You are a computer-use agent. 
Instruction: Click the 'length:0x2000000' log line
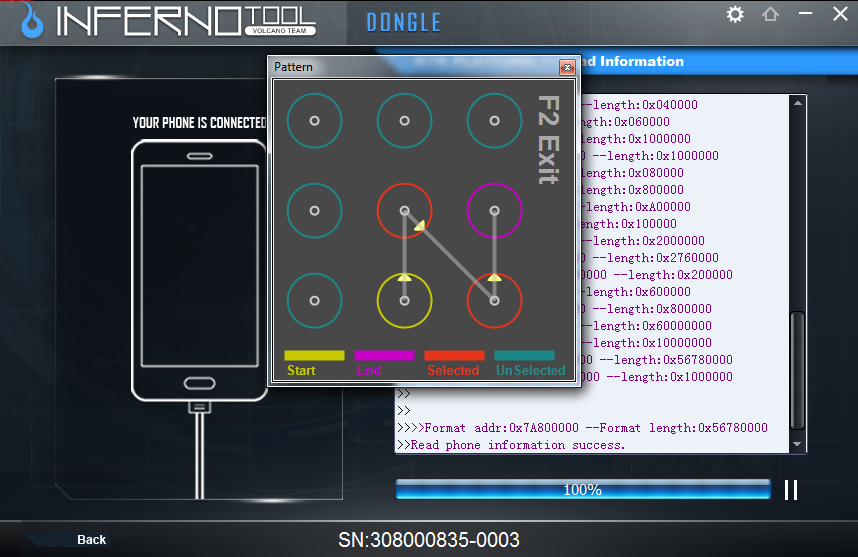tap(643, 241)
